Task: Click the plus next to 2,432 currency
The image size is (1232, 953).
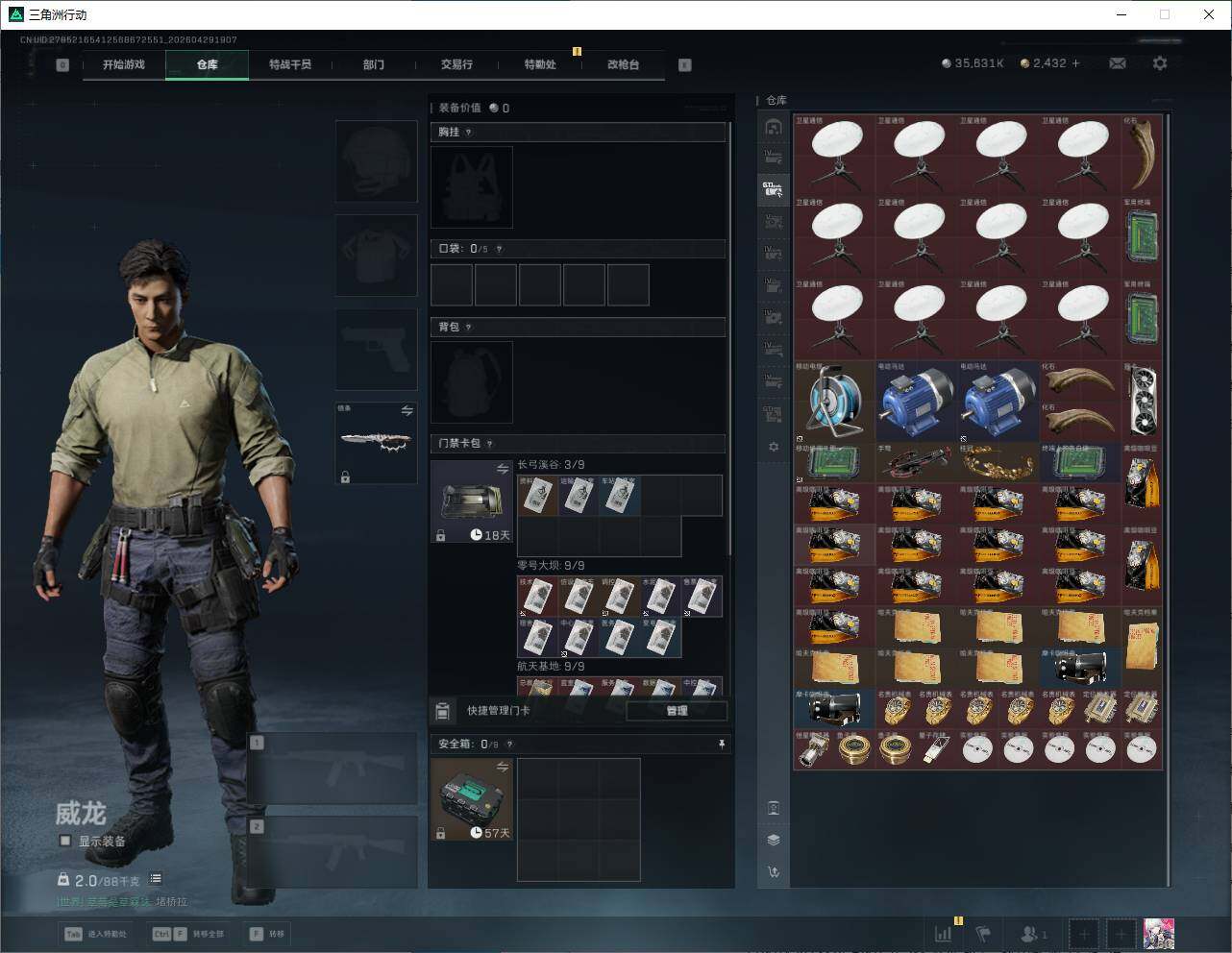Action: 1075,63
